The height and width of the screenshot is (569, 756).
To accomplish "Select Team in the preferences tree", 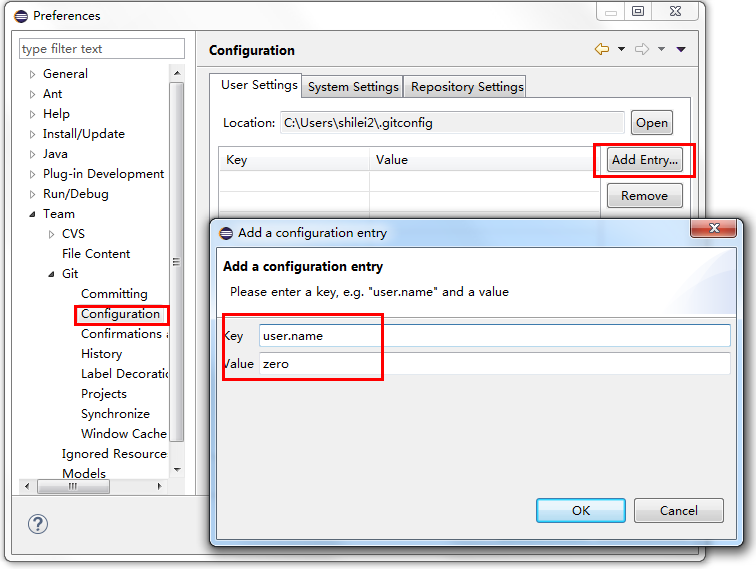I will [x=59, y=214].
